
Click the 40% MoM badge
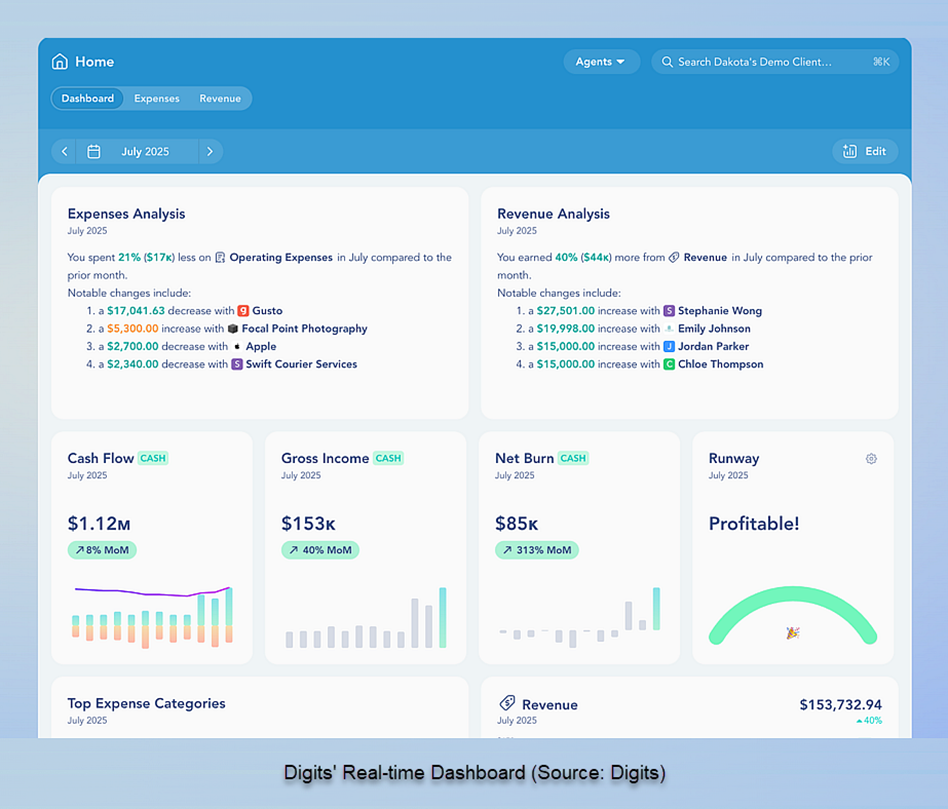[x=320, y=550]
